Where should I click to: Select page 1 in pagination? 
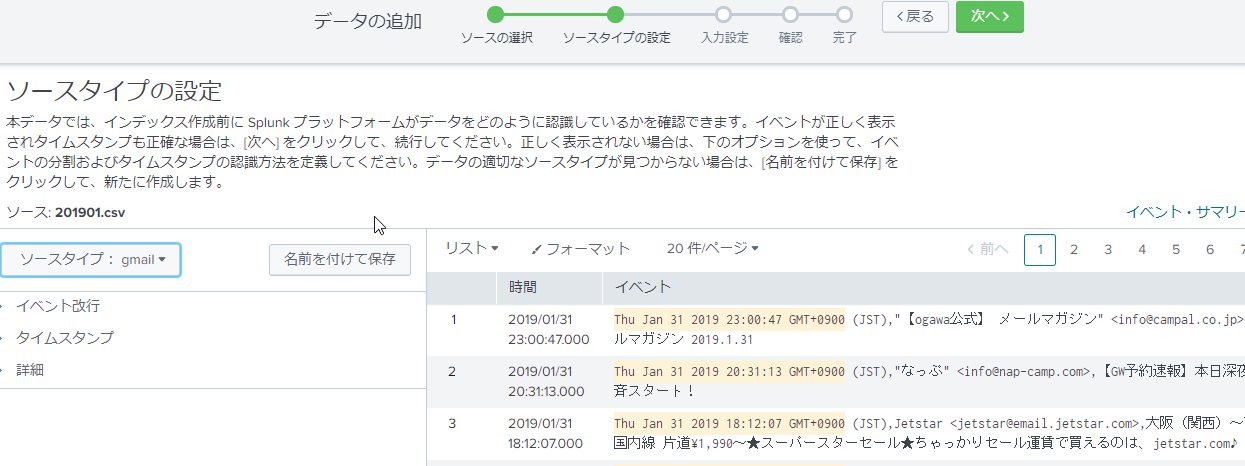pos(1040,249)
